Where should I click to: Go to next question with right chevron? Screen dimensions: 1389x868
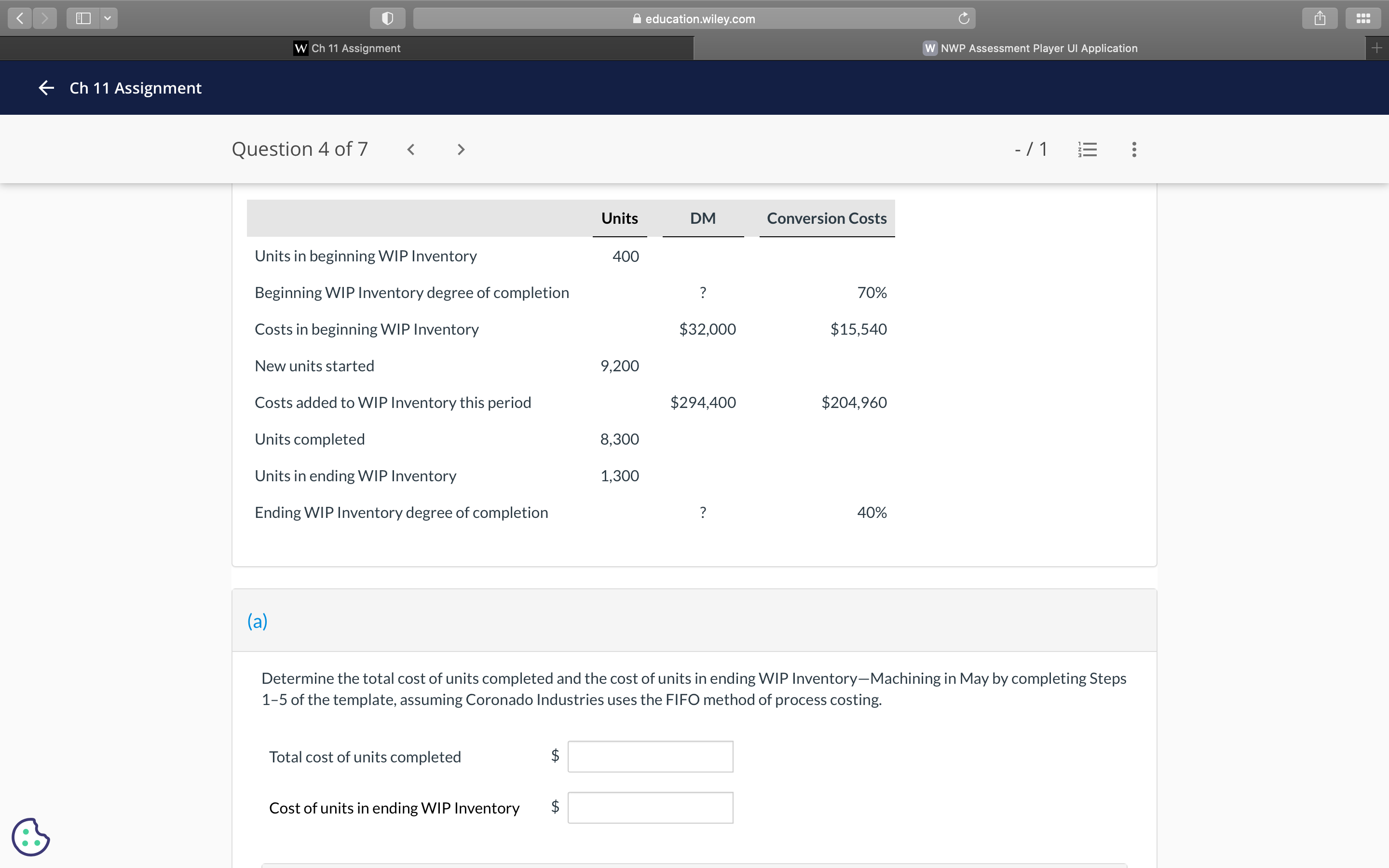point(461,149)
